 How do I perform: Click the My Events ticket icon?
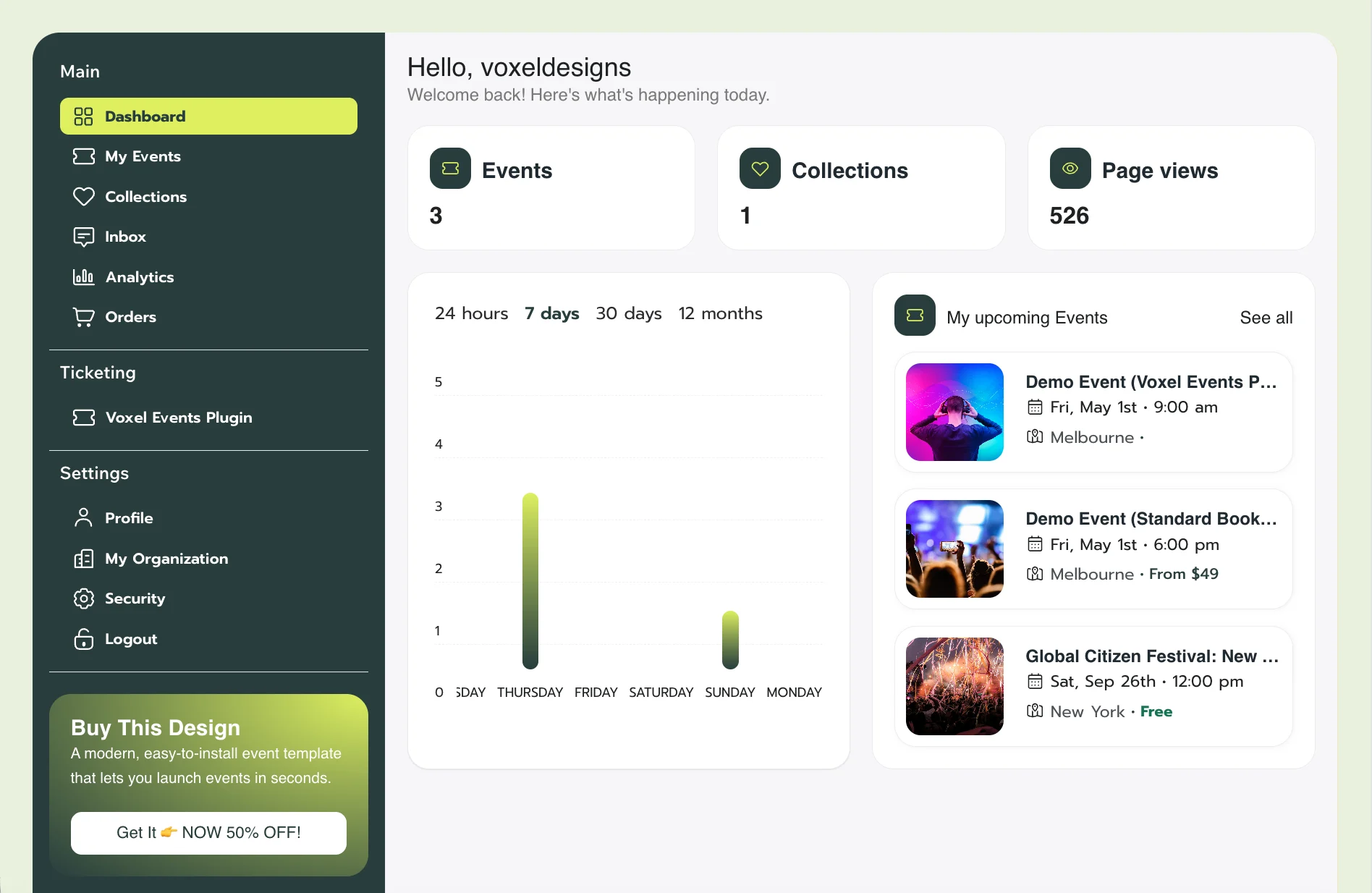click(83, 156)
